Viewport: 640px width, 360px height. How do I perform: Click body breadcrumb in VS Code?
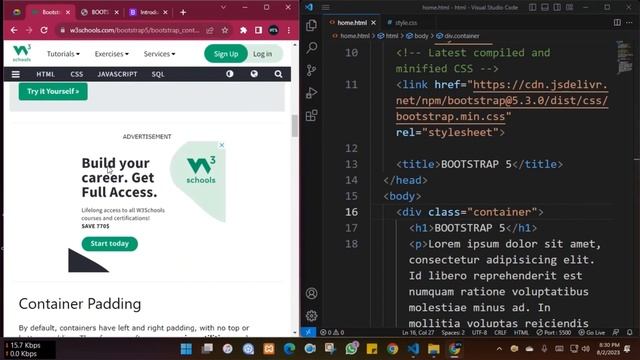pos(418,36)
